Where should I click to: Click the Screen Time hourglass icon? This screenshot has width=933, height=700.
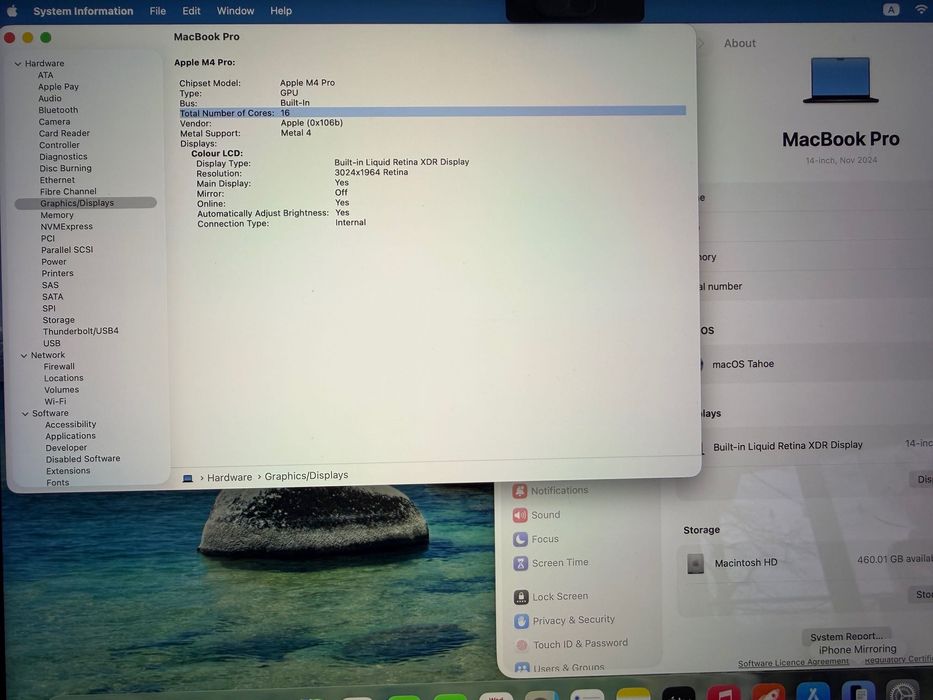(521, 563)
